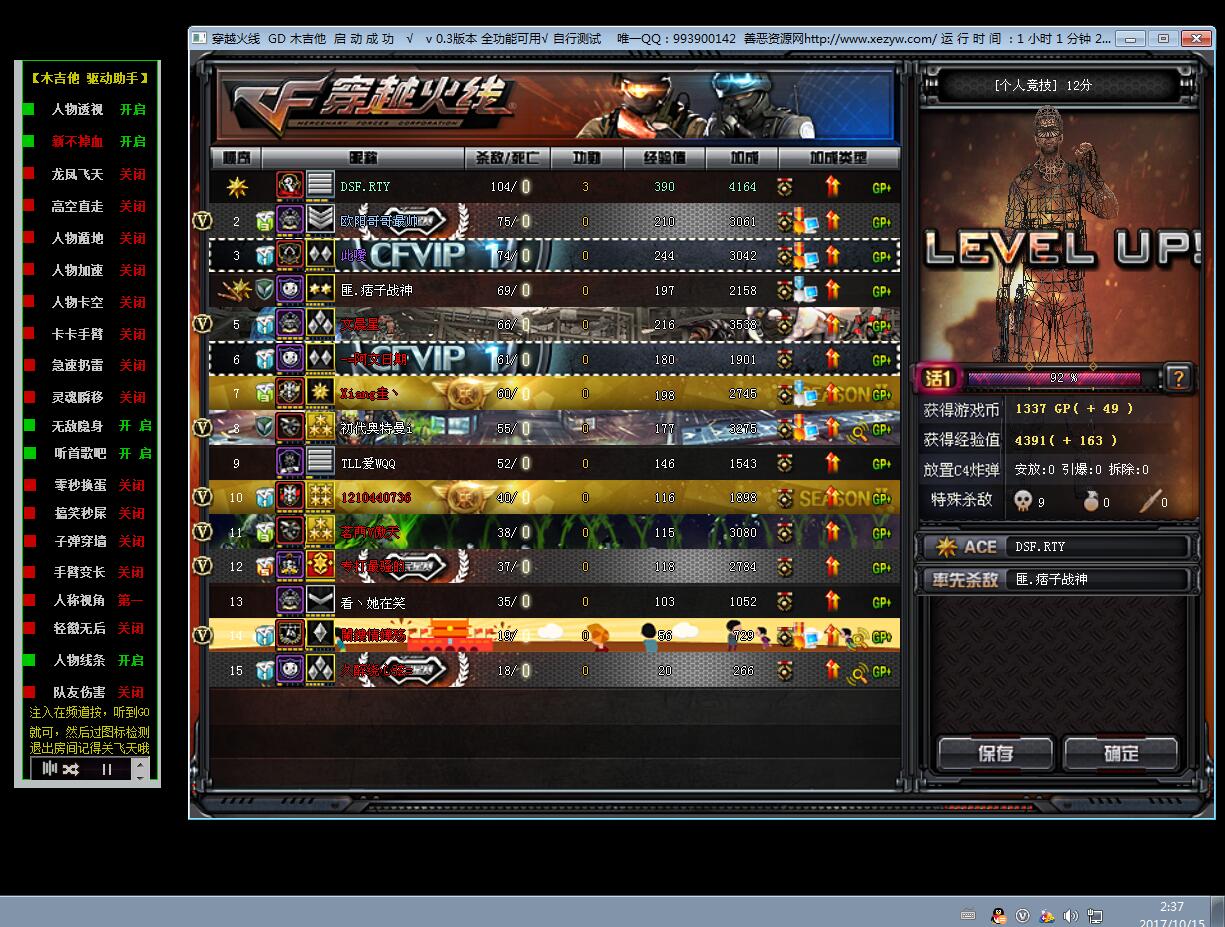
Task: Click the grenade kills icon
Action: (1091, 501)
